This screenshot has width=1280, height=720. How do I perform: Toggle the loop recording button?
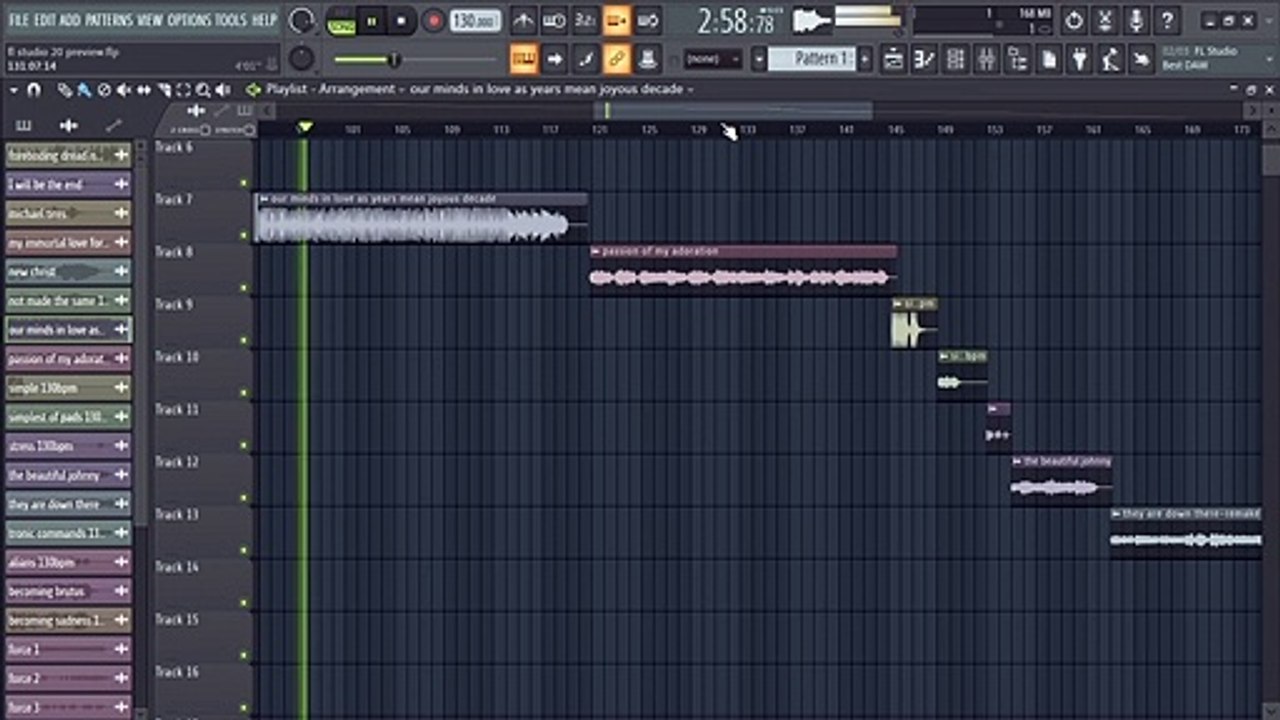[648, 20]
